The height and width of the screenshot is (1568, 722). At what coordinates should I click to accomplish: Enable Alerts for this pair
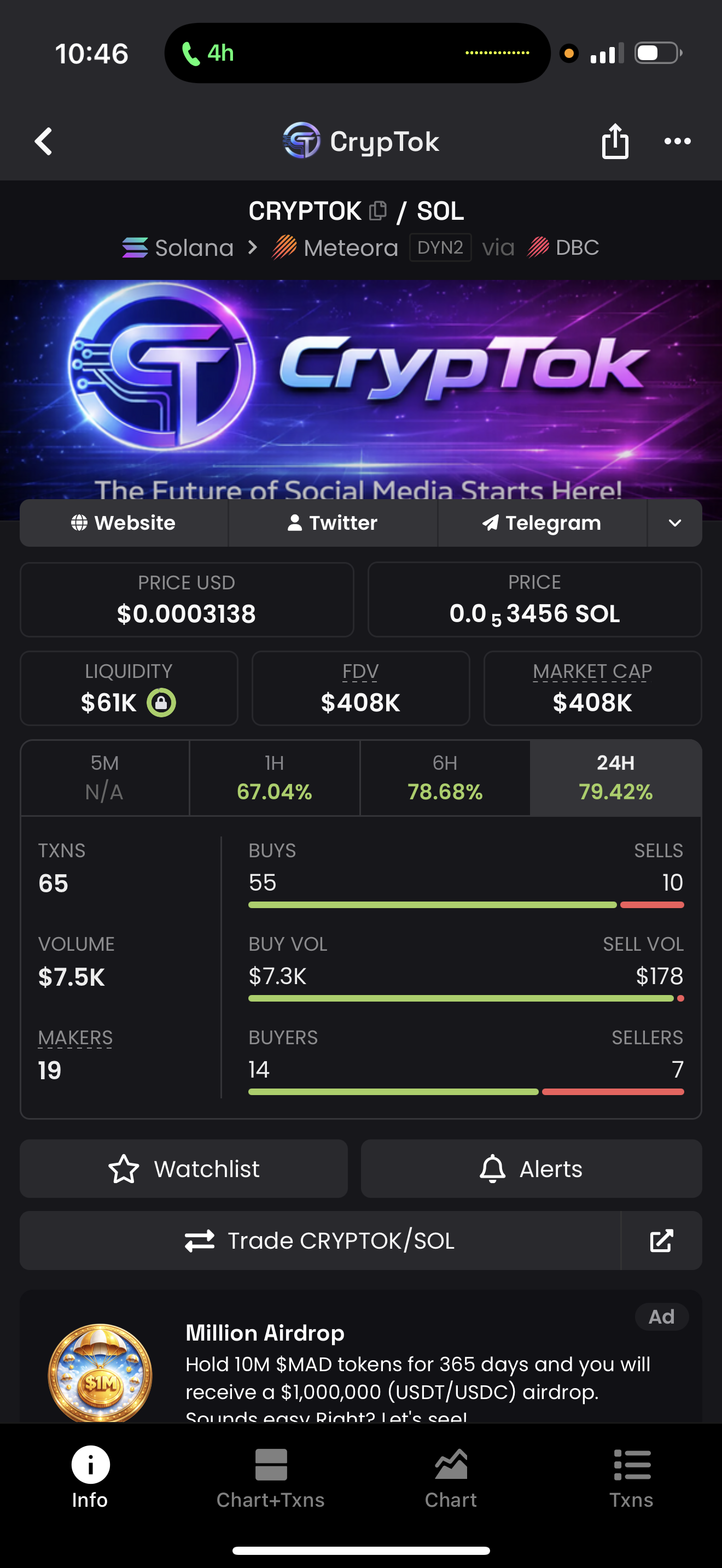click(531, 1169)
